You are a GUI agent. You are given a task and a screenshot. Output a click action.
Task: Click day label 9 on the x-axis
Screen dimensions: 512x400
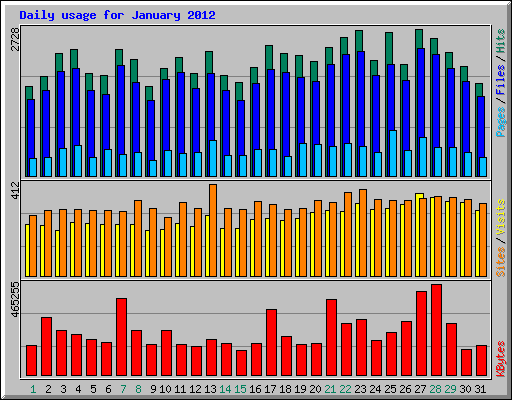(x=153, y=389)
